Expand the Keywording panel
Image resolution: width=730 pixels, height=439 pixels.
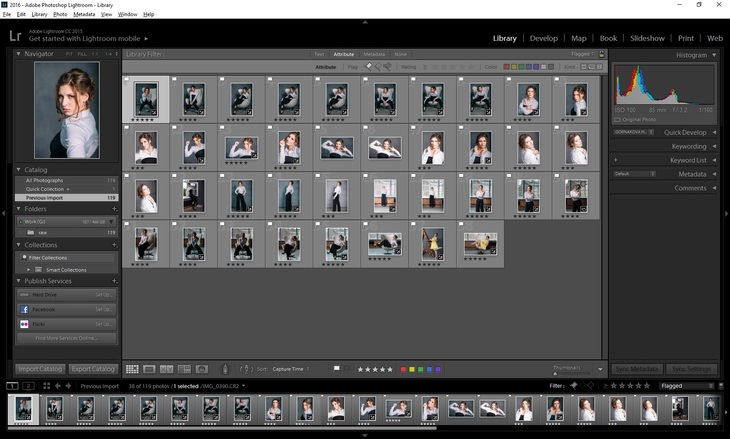714,147
